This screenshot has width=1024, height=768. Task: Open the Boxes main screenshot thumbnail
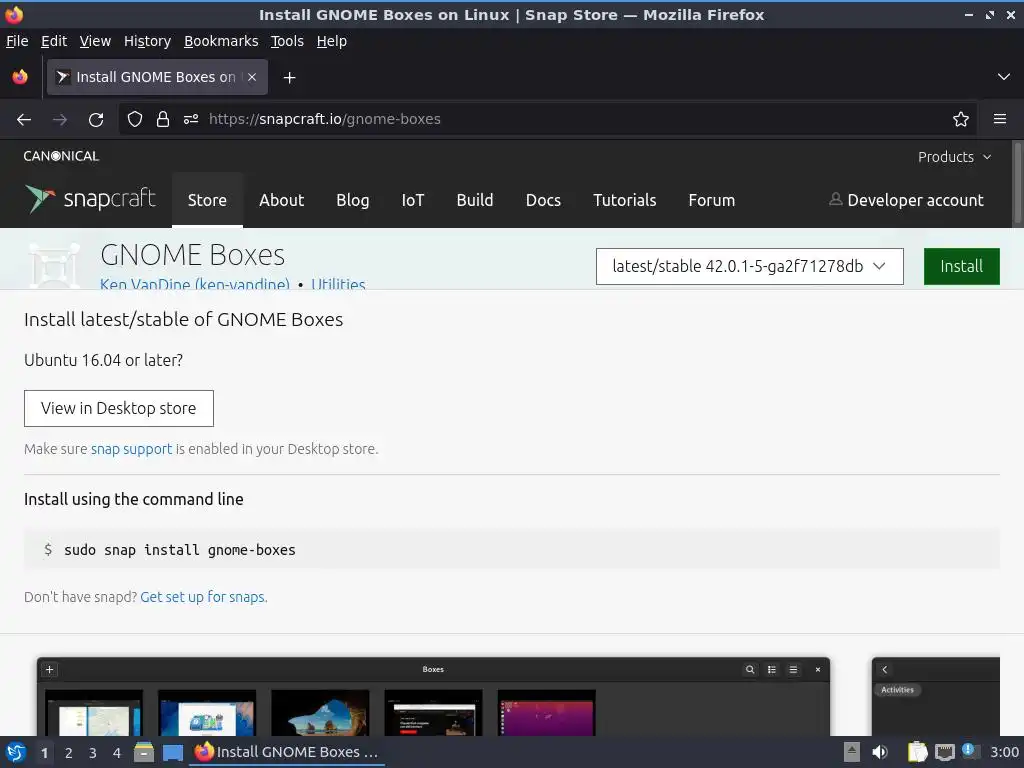click(x=434, y=696)
